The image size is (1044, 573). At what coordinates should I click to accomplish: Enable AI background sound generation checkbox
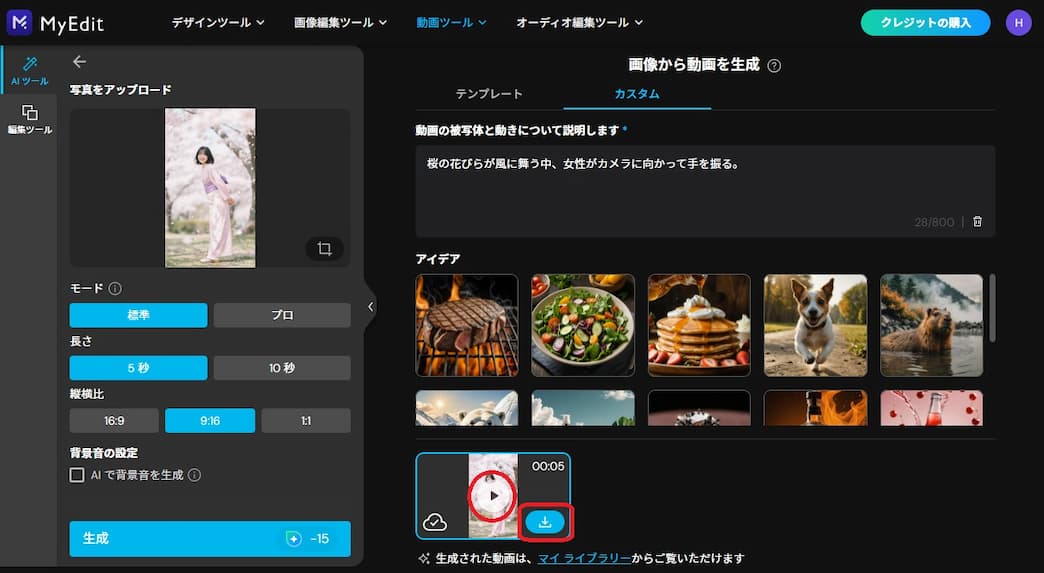[77, 475]
